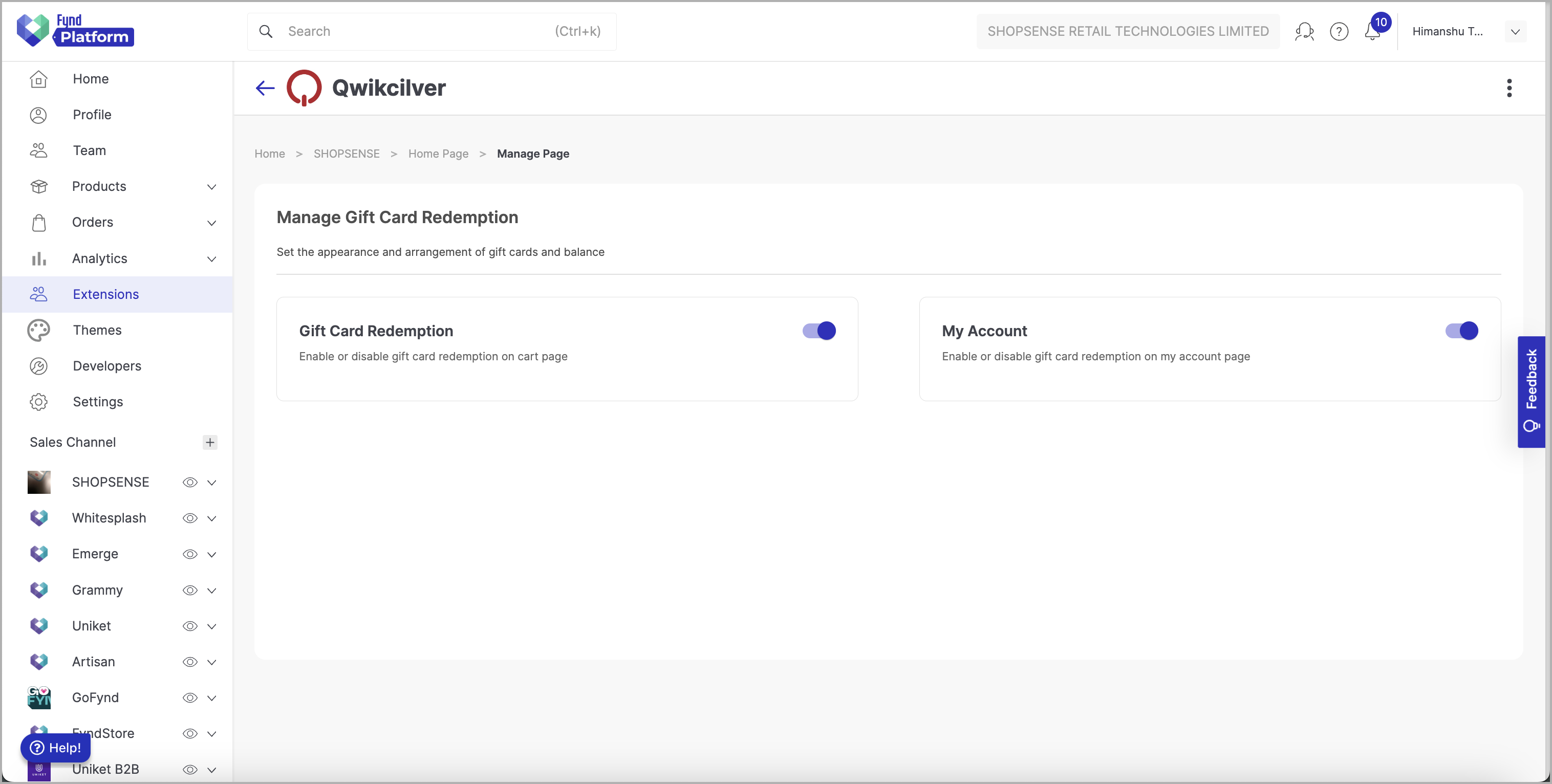Open Home in the sidebar menu
The image size is (1552, 784).
91,79
